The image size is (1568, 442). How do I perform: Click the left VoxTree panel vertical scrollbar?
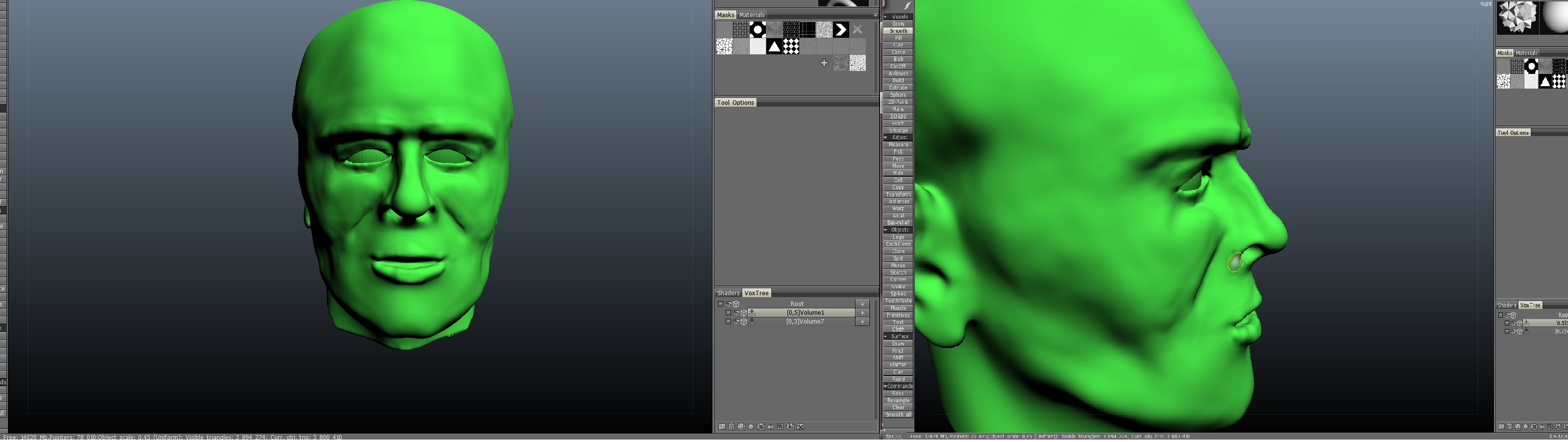(x=877, y=359)
